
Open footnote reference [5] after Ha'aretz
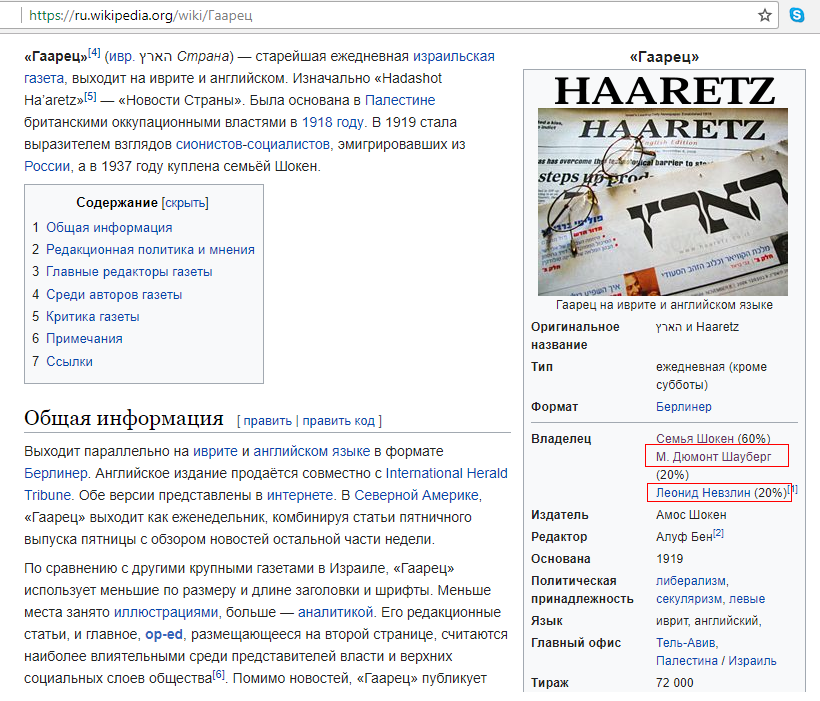[90, 96]
